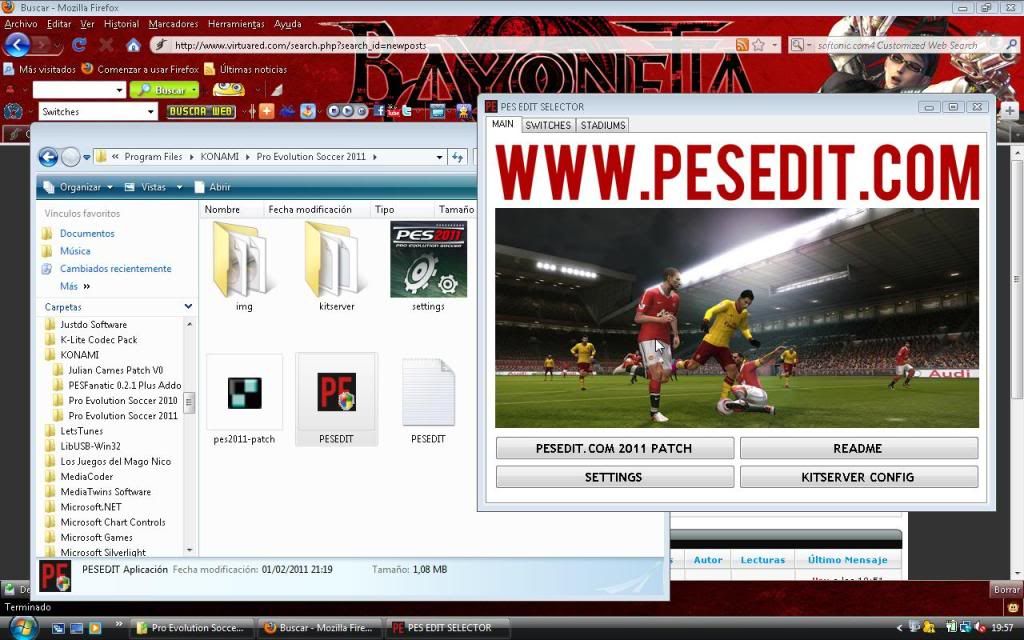This screenshot has width=1024, height=640.
Task: Open the img folder
Action: 244,260
